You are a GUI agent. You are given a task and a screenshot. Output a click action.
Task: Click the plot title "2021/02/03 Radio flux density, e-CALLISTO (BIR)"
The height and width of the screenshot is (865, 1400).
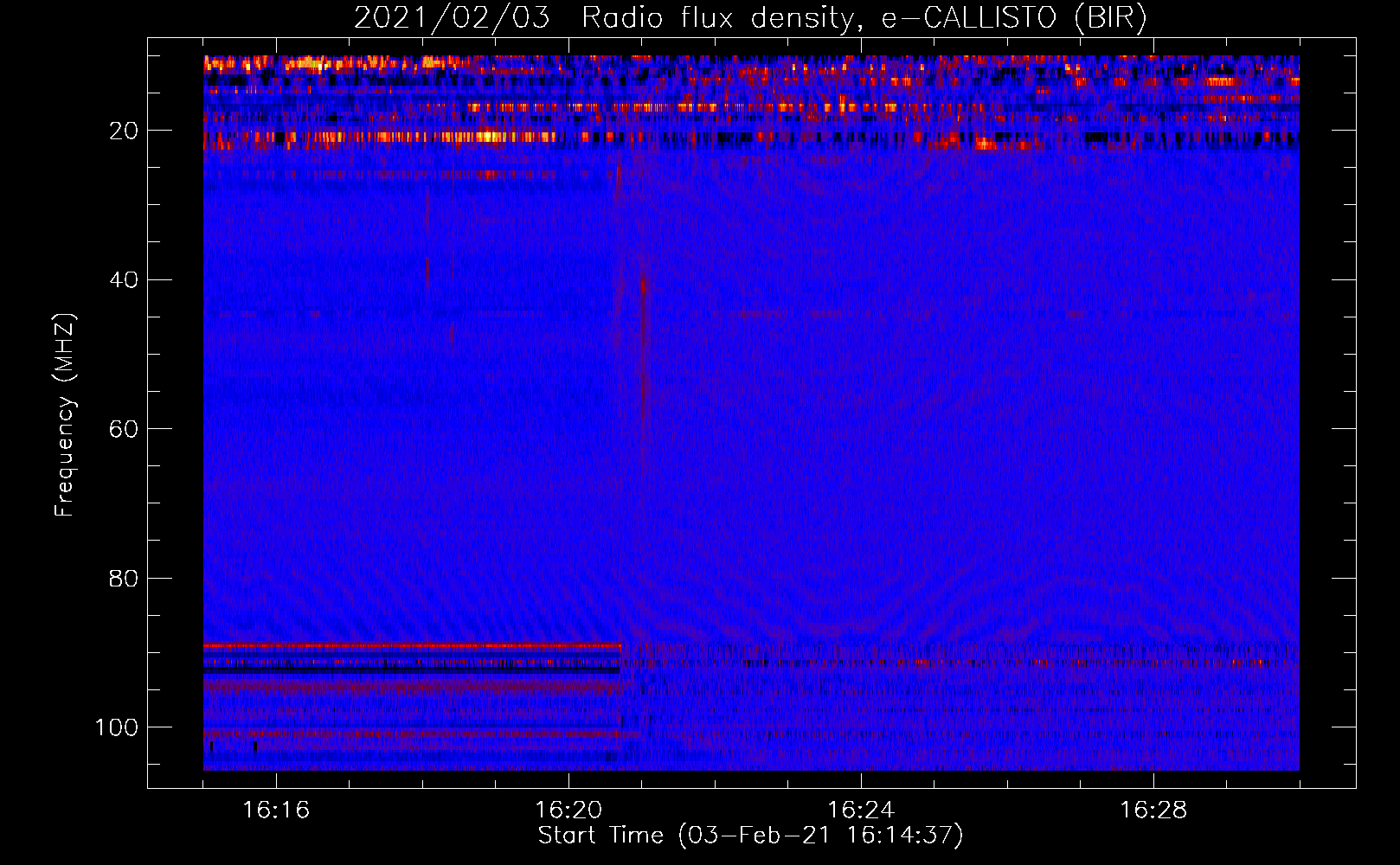750,18
